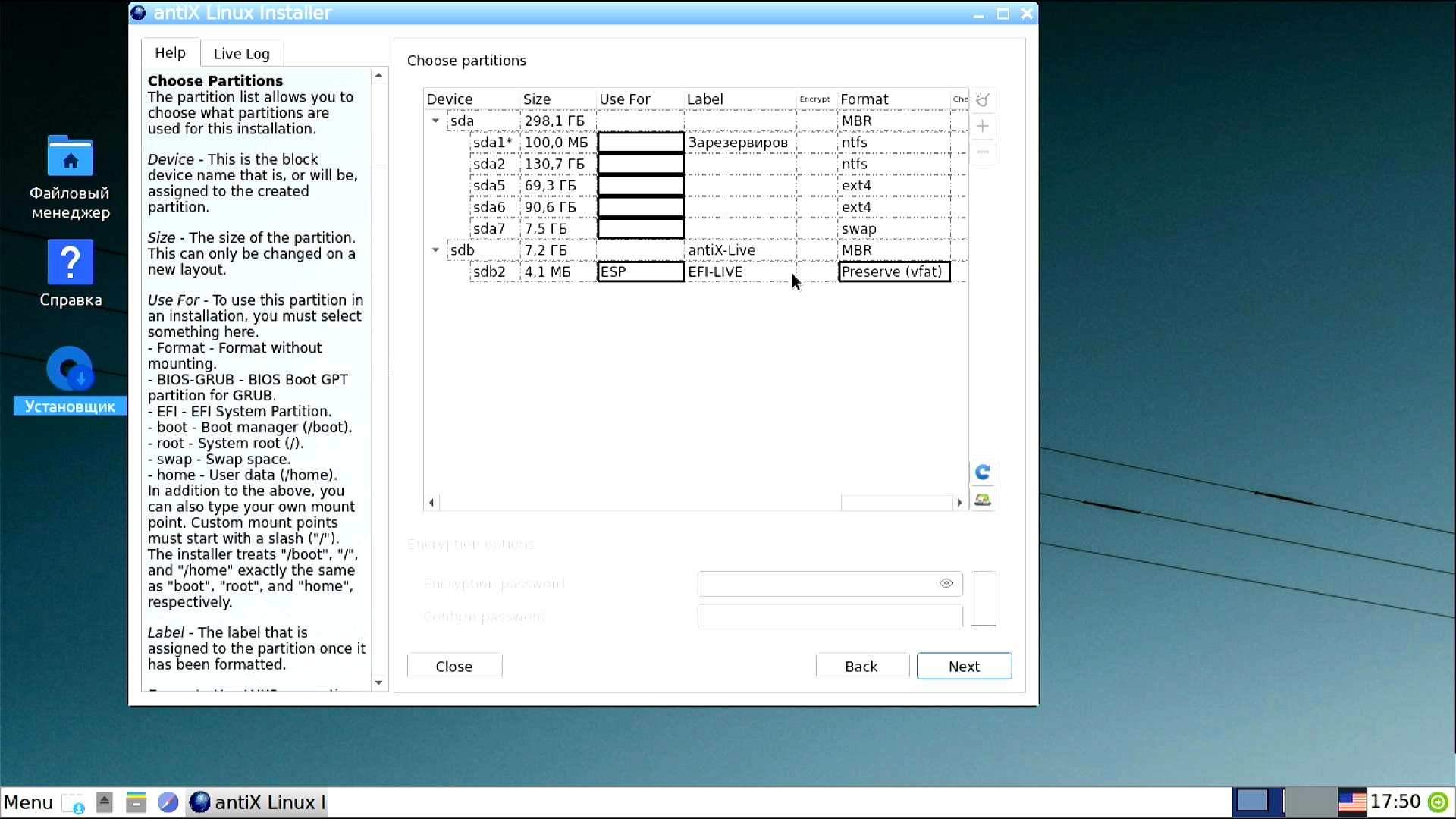
Task: Click the 17:50 taskbar clock
Action: tap(1395, 802)
